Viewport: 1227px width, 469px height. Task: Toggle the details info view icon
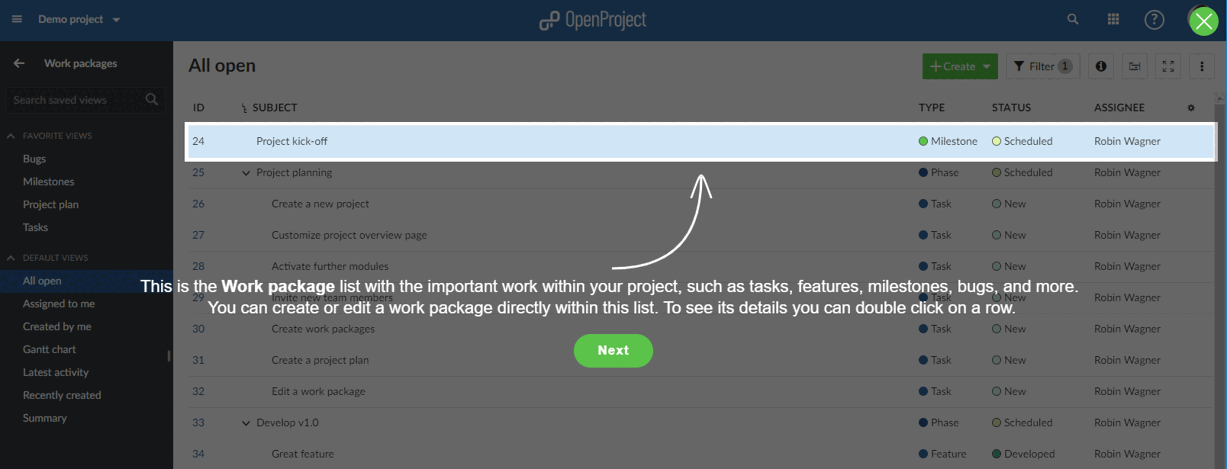(x=1101, y=66)
